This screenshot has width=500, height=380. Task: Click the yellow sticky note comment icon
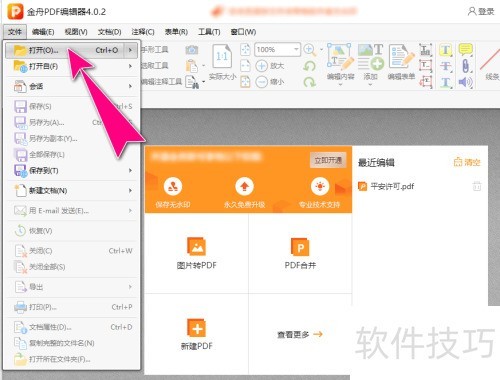[465, 50]
